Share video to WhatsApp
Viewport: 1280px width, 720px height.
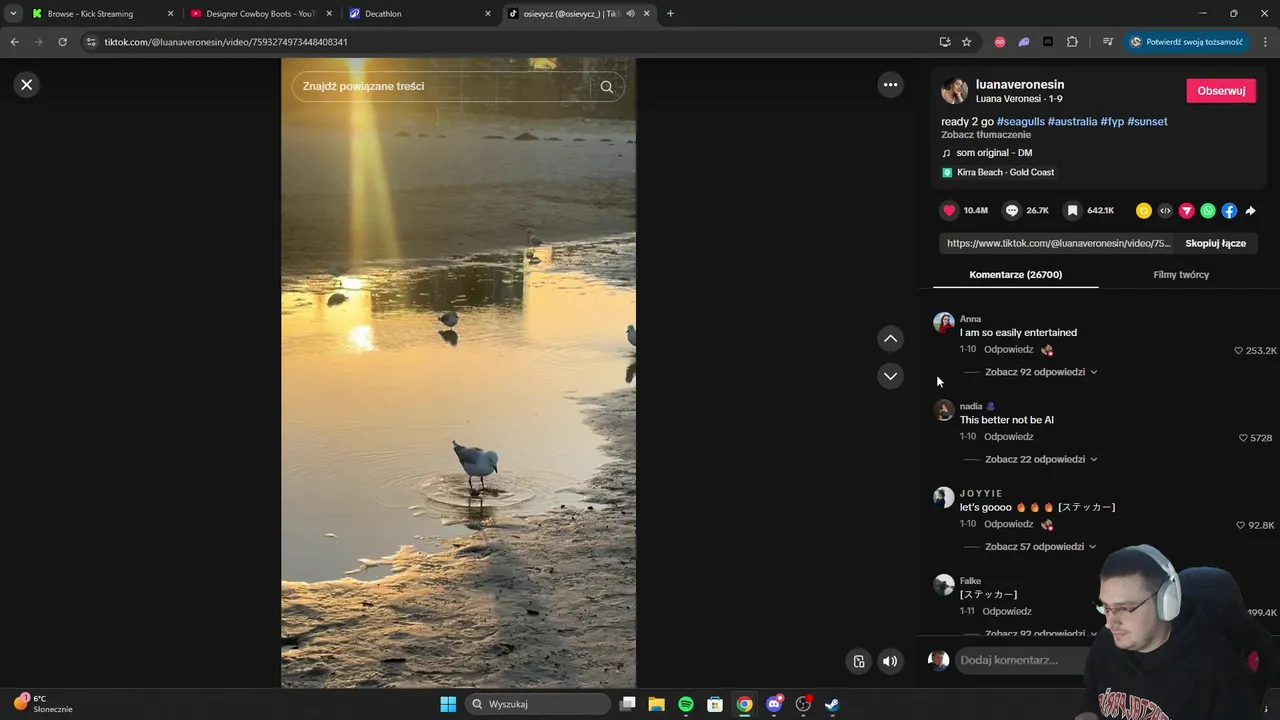pos(1208,211)
